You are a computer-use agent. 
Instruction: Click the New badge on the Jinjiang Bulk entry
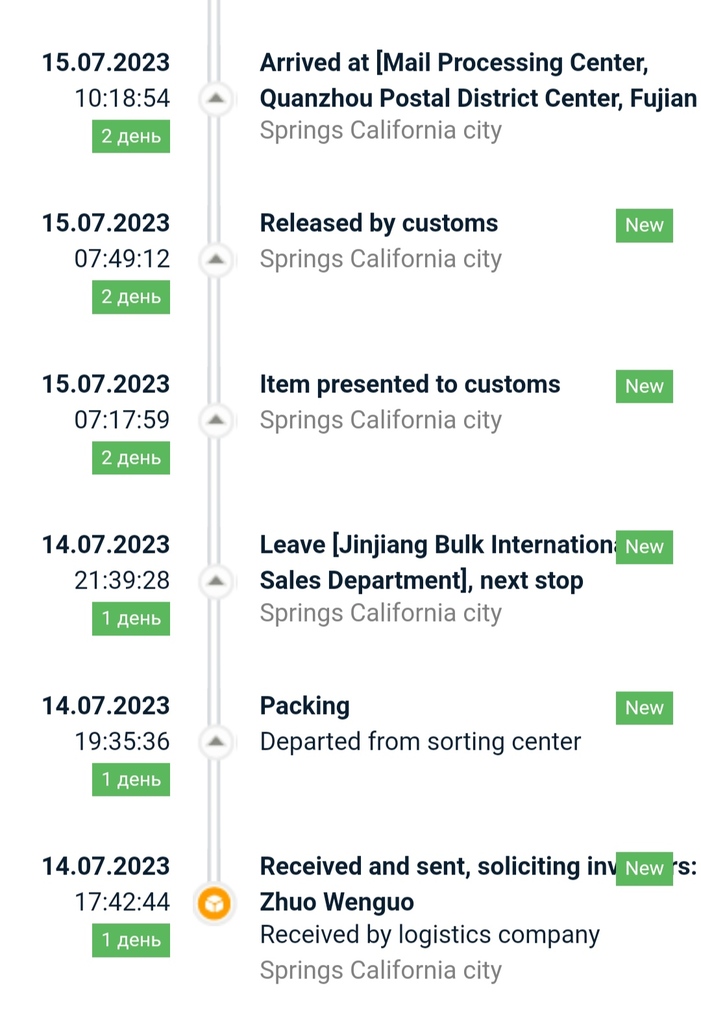(x=644, y=547)
